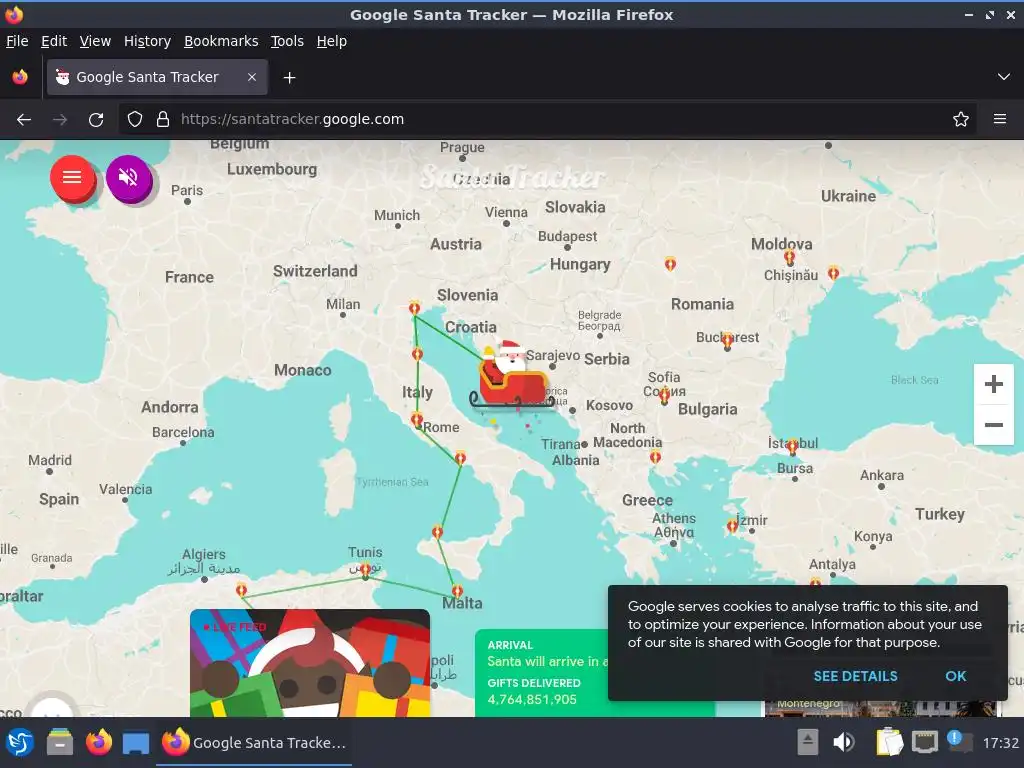Open the Firefox View pinned icon

coord(20,77)
